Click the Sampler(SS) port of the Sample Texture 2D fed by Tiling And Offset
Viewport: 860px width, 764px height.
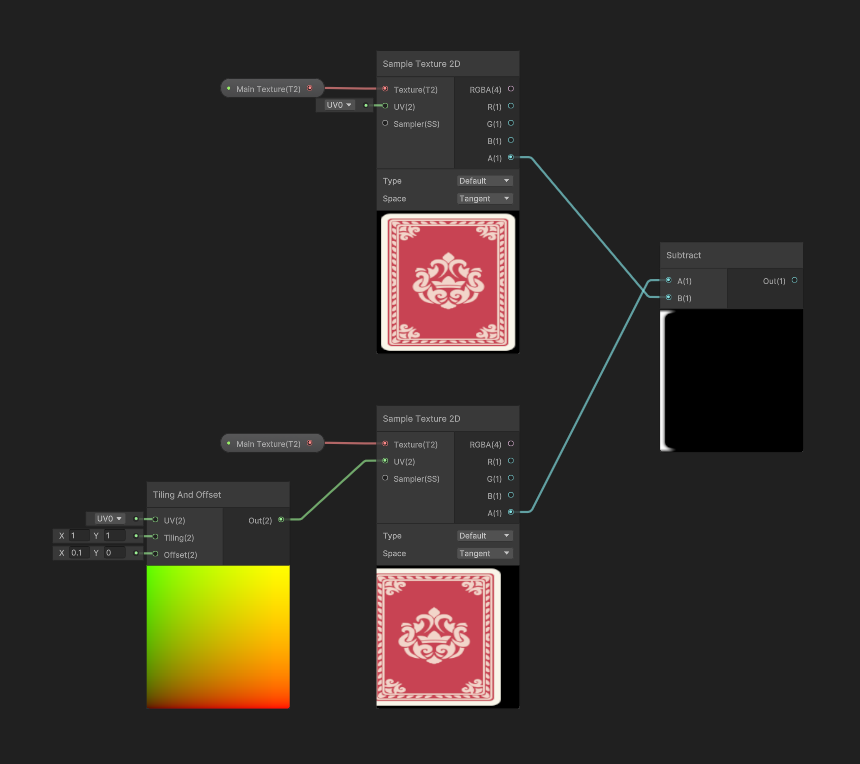tap(385, 479)
